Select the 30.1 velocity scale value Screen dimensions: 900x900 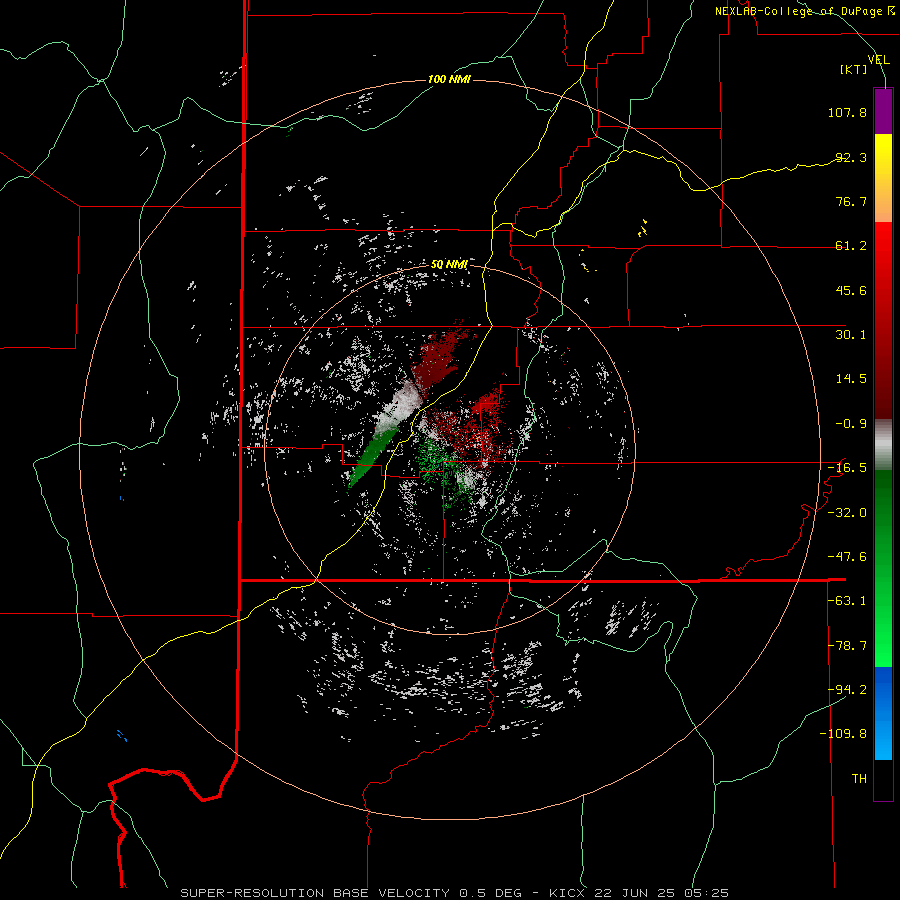coord(851,335)
